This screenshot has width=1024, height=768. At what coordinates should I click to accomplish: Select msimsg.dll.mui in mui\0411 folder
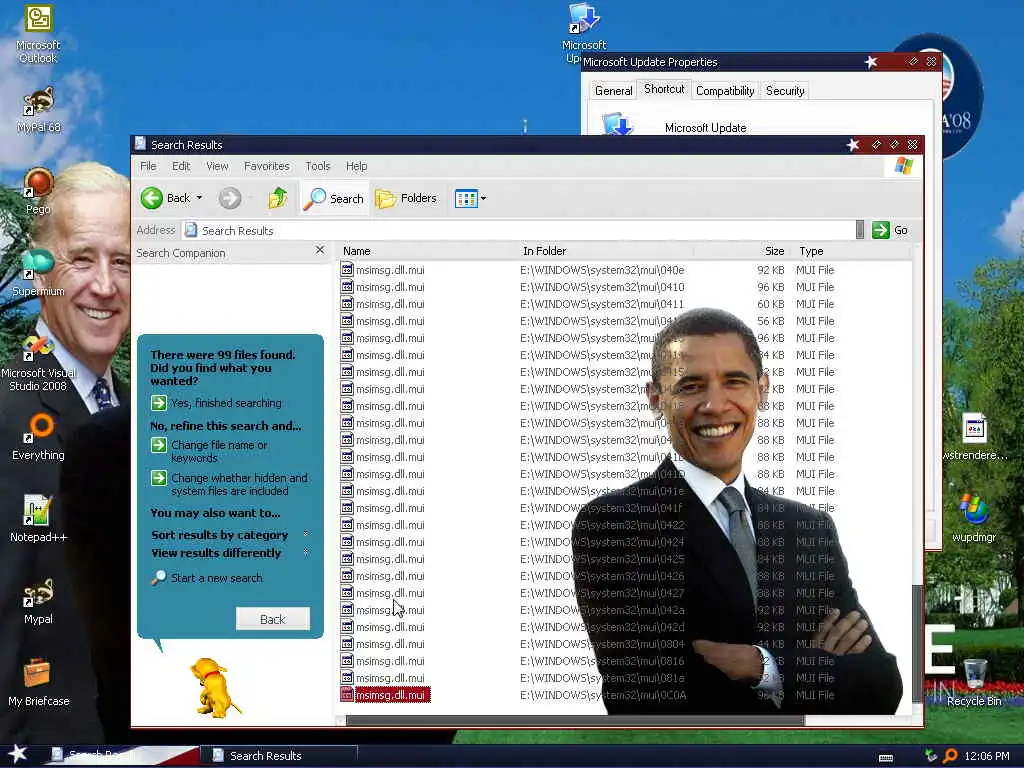pos(383,304)
